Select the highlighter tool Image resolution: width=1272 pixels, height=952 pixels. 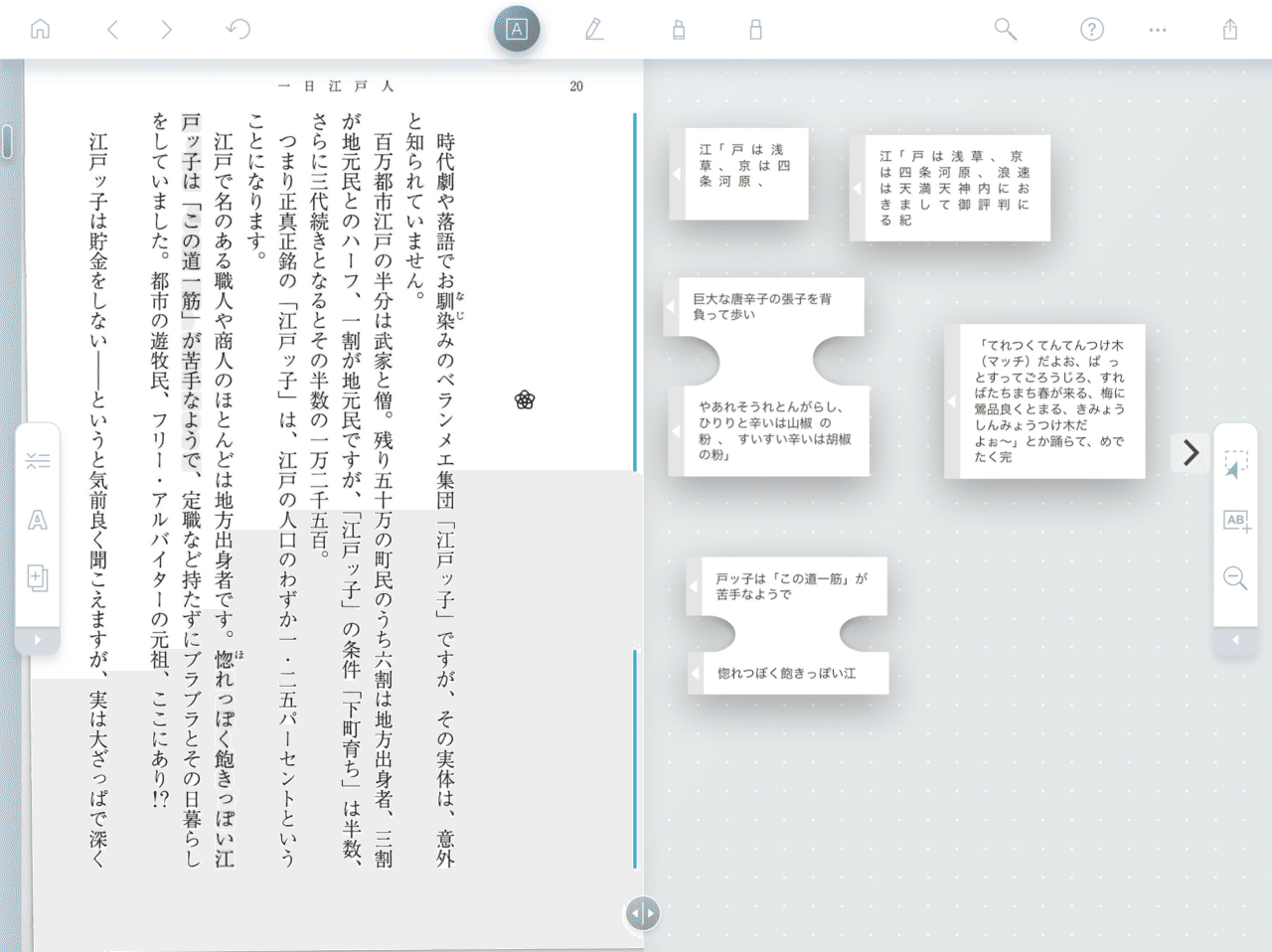click(x=678, y=30)
